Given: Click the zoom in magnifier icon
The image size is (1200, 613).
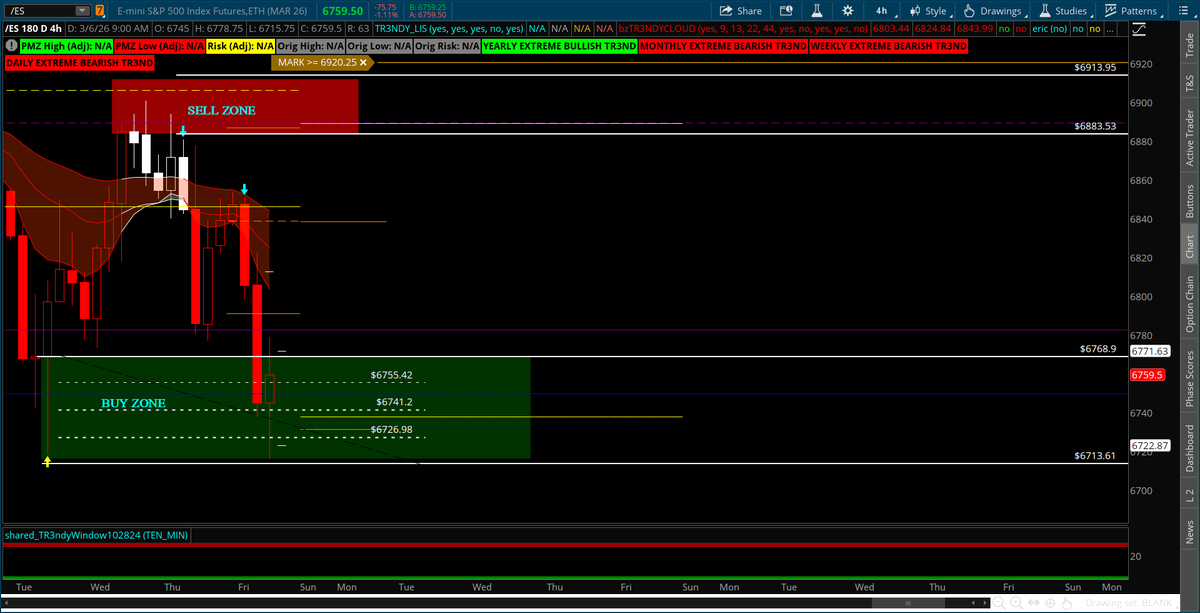Looking at the screenshot, I should (1016, 603).
